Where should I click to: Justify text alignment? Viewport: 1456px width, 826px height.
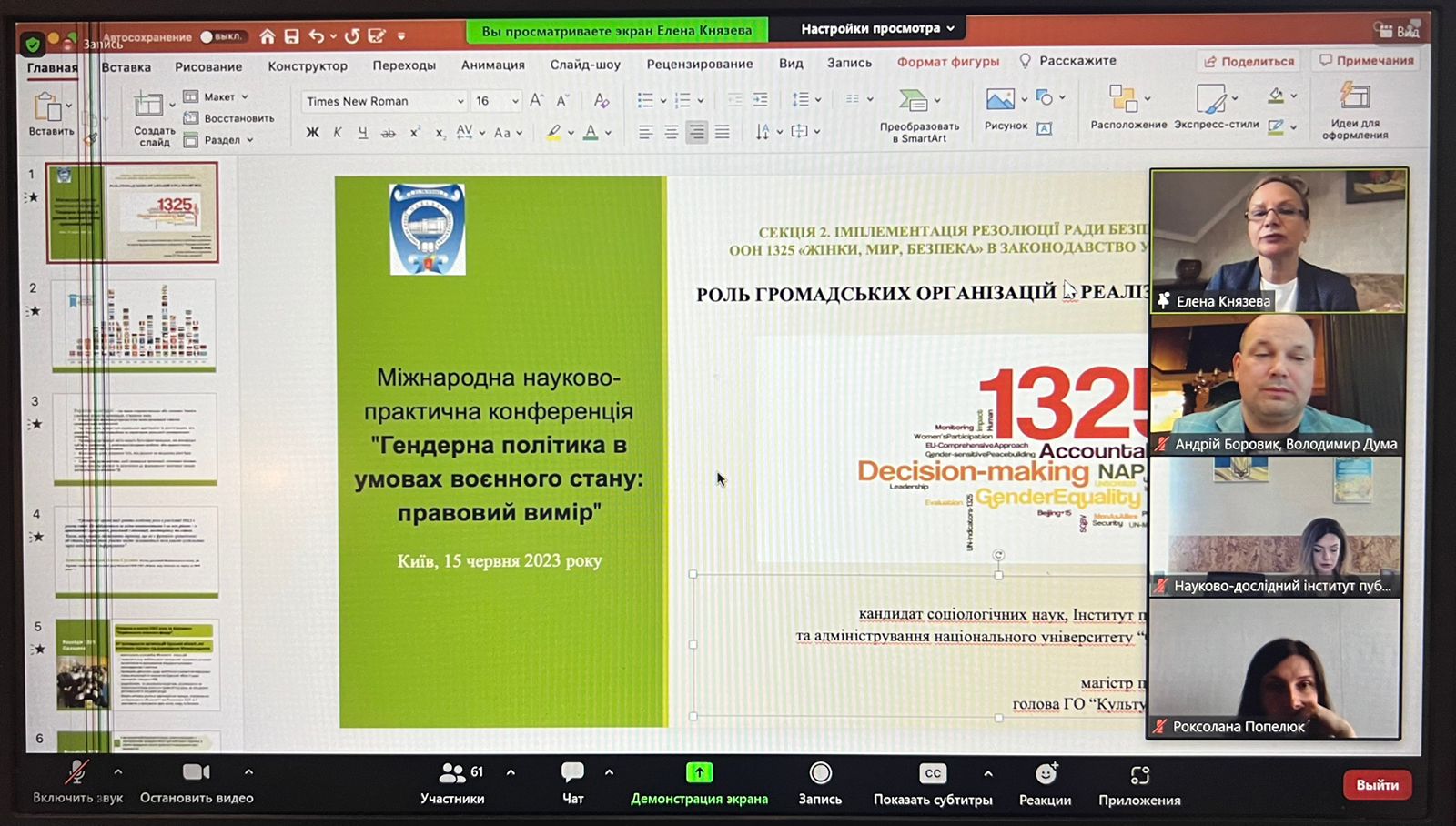722,133
